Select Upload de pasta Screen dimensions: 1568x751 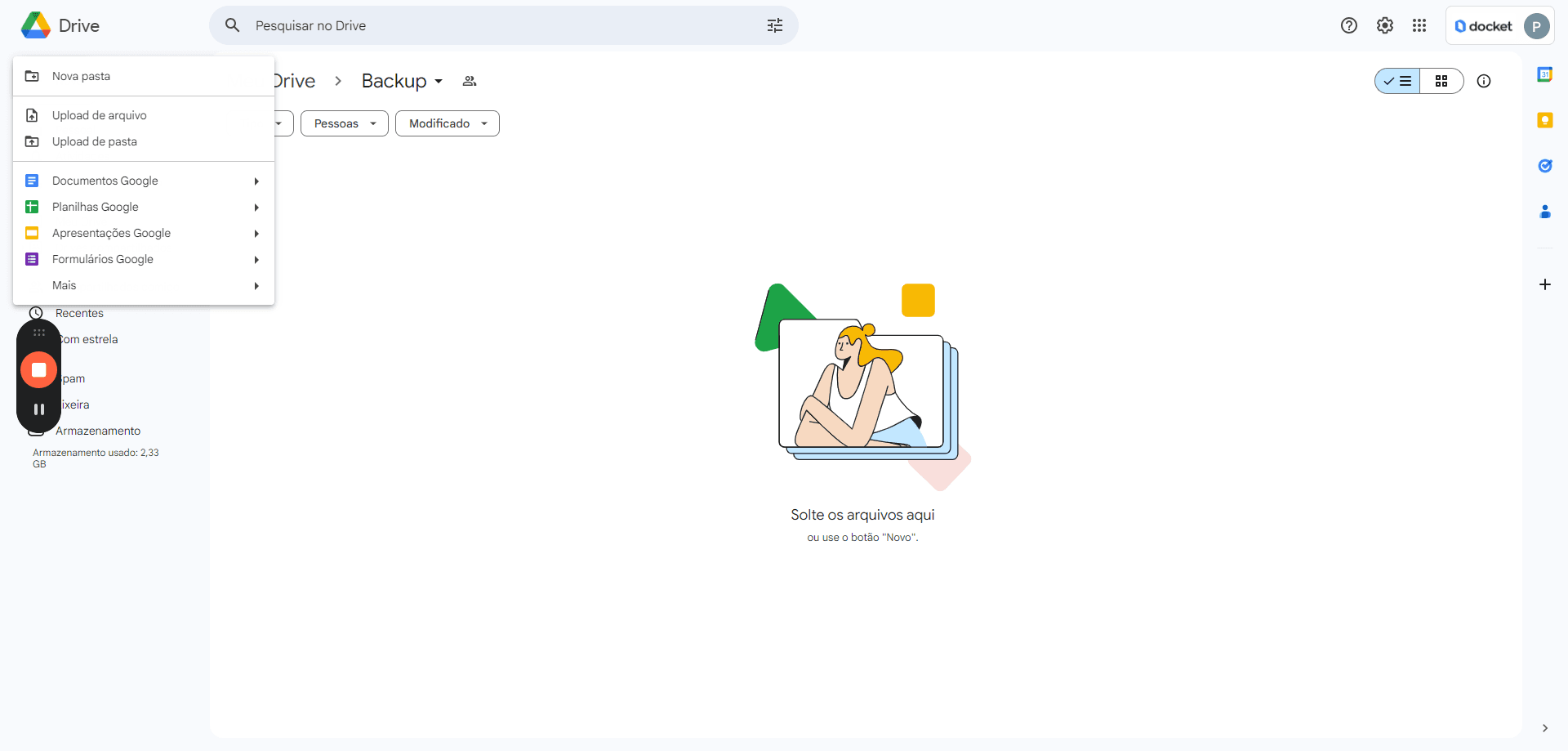[x=144, y=141]
